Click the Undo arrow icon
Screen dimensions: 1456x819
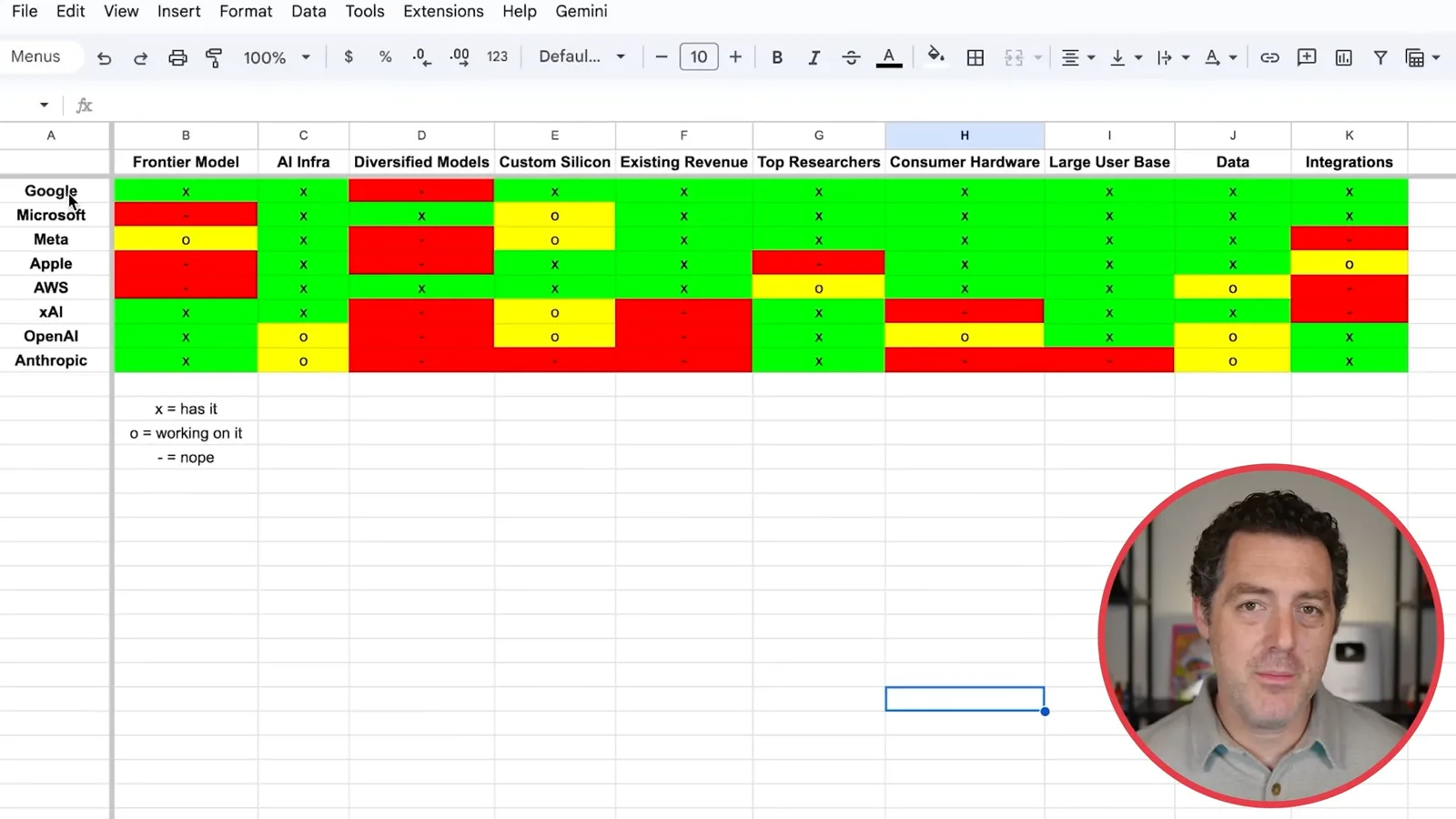[x=104, y=57]
